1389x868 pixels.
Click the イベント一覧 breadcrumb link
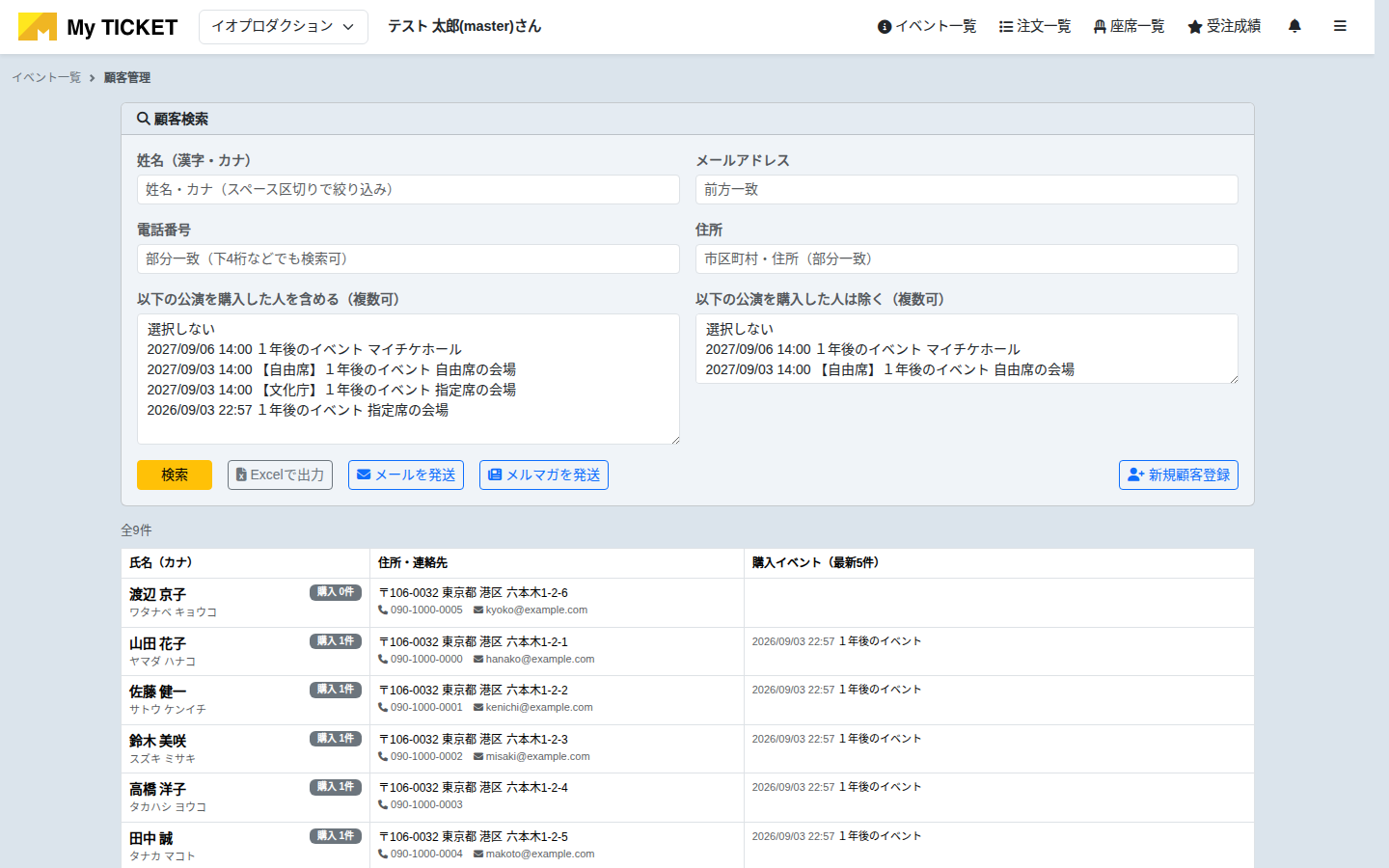[x=46, y=77]
